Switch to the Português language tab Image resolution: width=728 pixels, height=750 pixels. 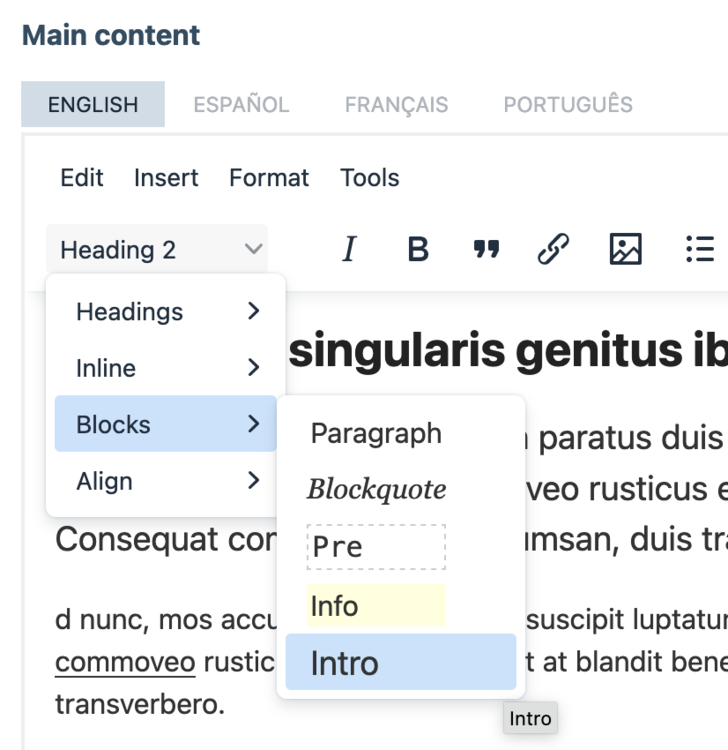pyautogui.click(x=567, y=105)
